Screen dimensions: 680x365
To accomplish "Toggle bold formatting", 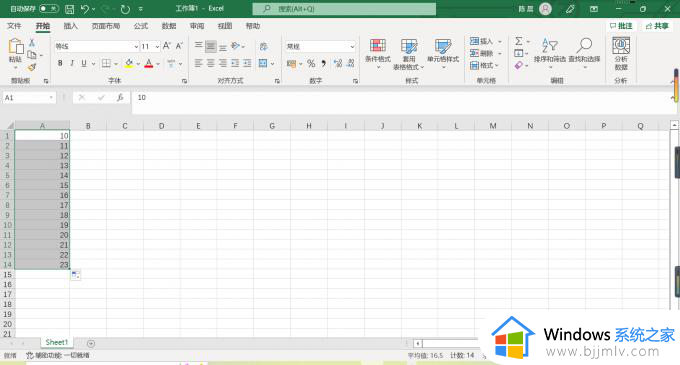I will (x=60, y=63).
